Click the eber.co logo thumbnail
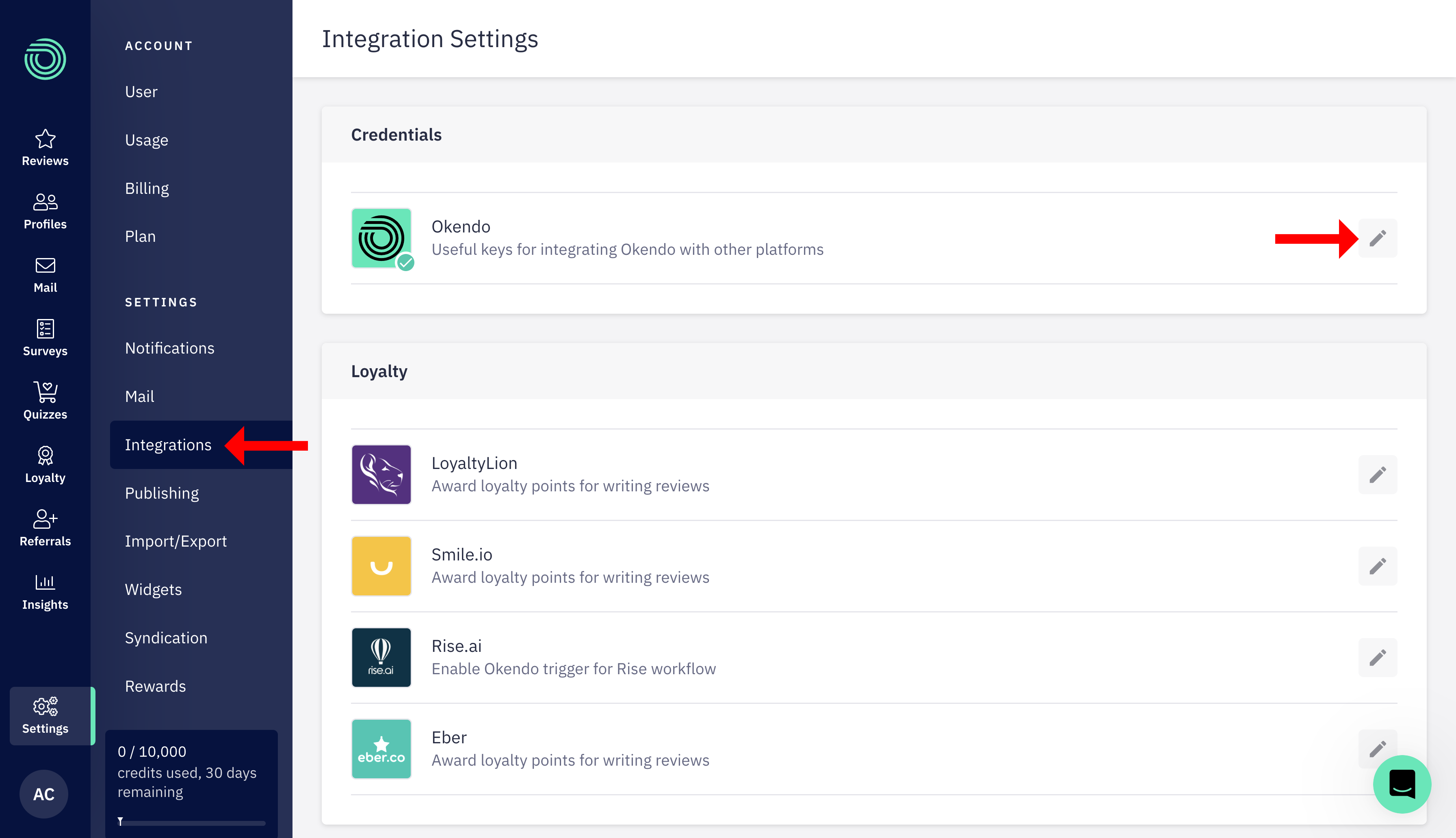The width and height of the screenshot is (1456, 838). click(x=381, y=748)
